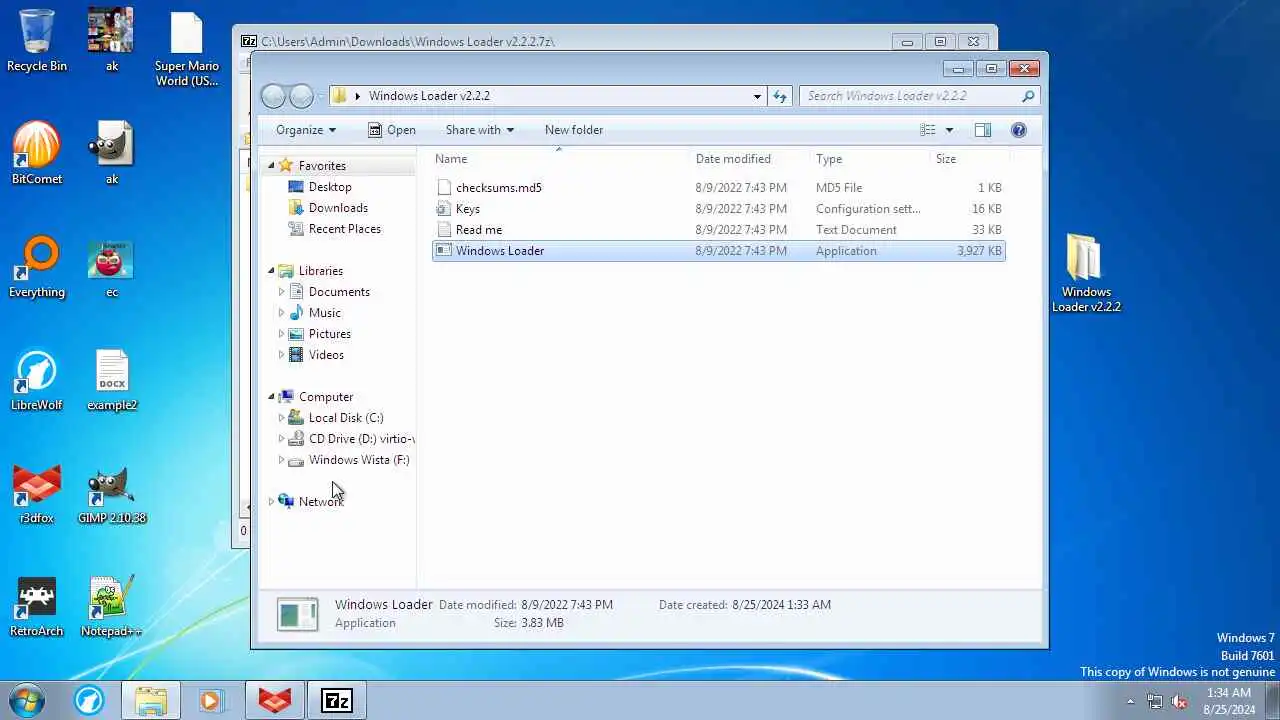Expand the Network tree node
The width and height of the screenshot is (1280, 720).
(271, 502)
